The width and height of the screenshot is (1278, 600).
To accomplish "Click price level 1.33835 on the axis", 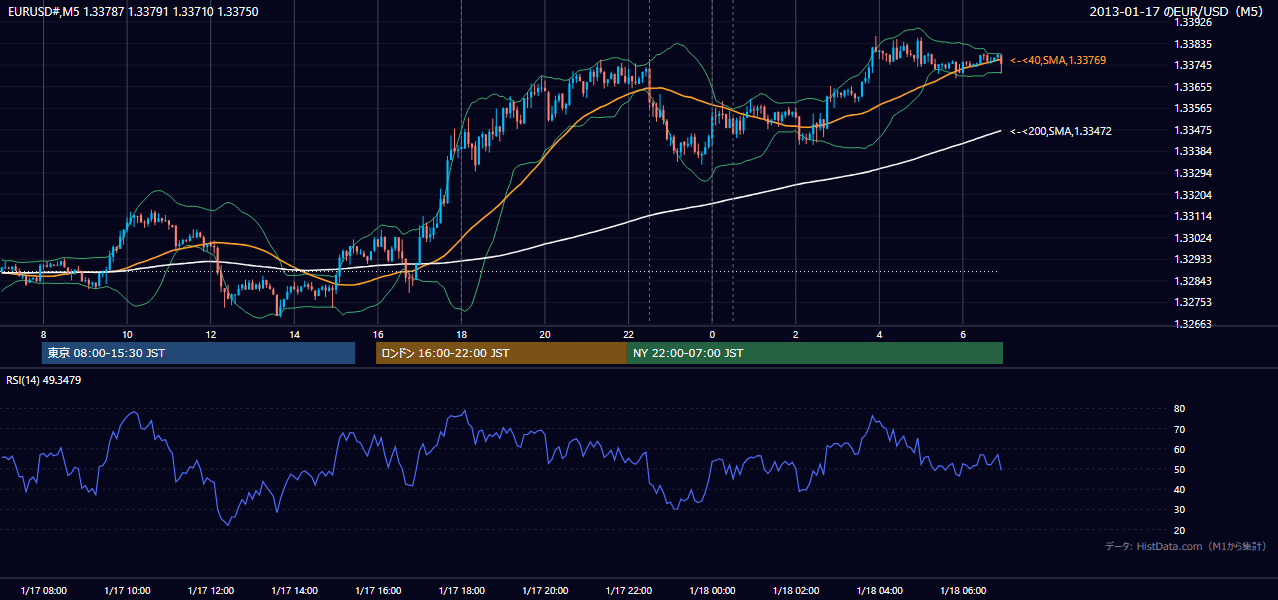I will click(x=1192, y=44).
